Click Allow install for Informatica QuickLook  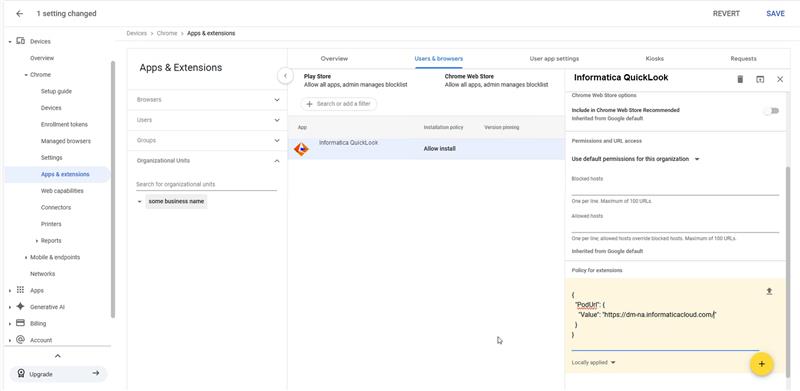click(440, 149)
